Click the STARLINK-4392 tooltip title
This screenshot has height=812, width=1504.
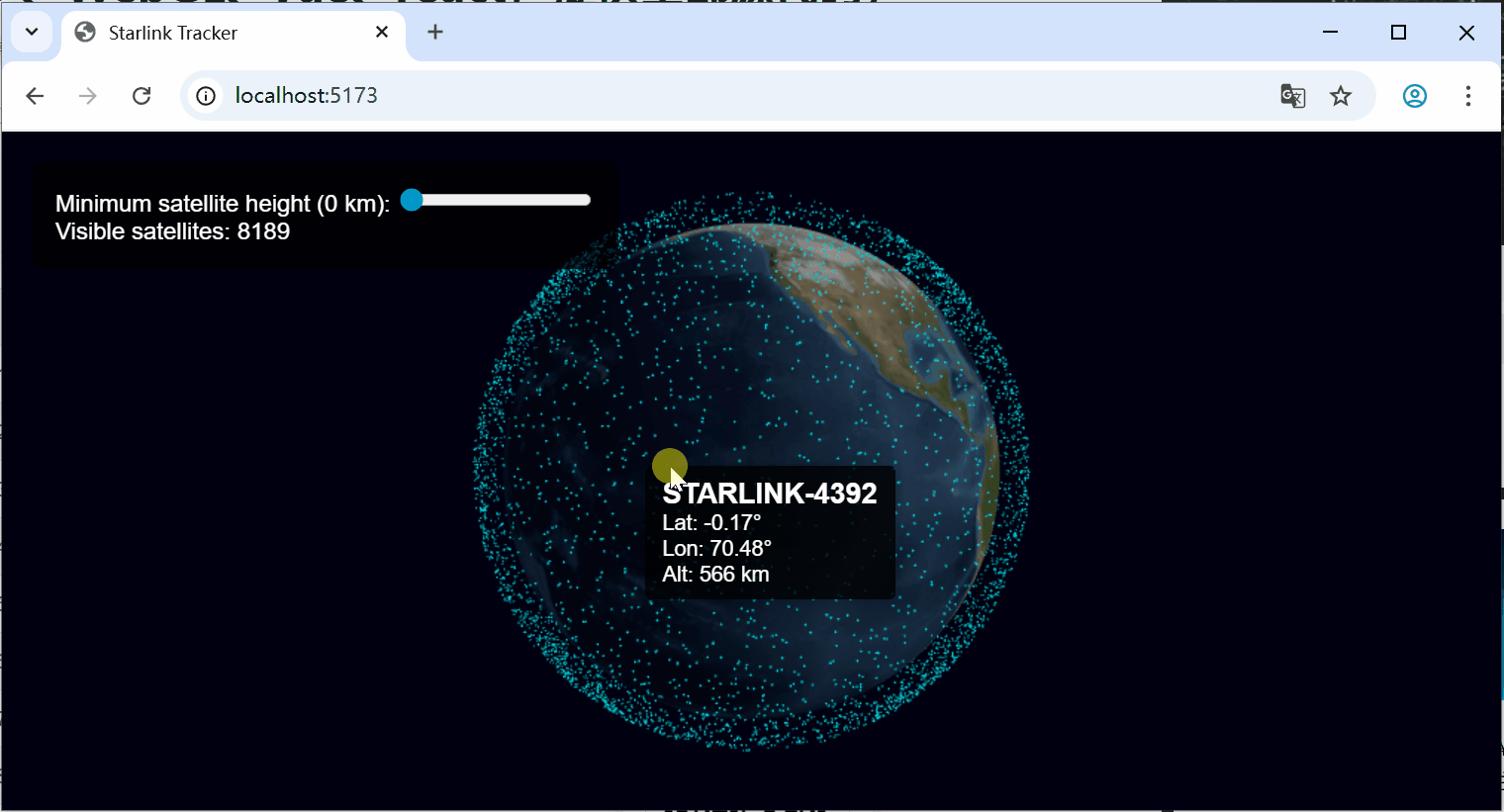770,494
